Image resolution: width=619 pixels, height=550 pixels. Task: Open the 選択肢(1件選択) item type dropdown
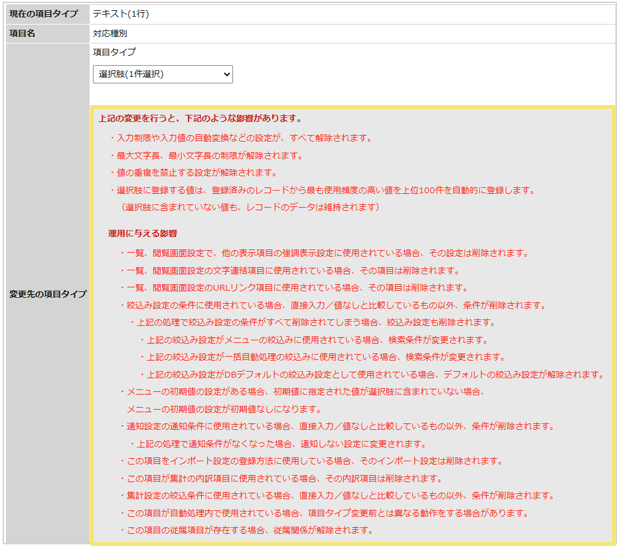pos(163,74)
